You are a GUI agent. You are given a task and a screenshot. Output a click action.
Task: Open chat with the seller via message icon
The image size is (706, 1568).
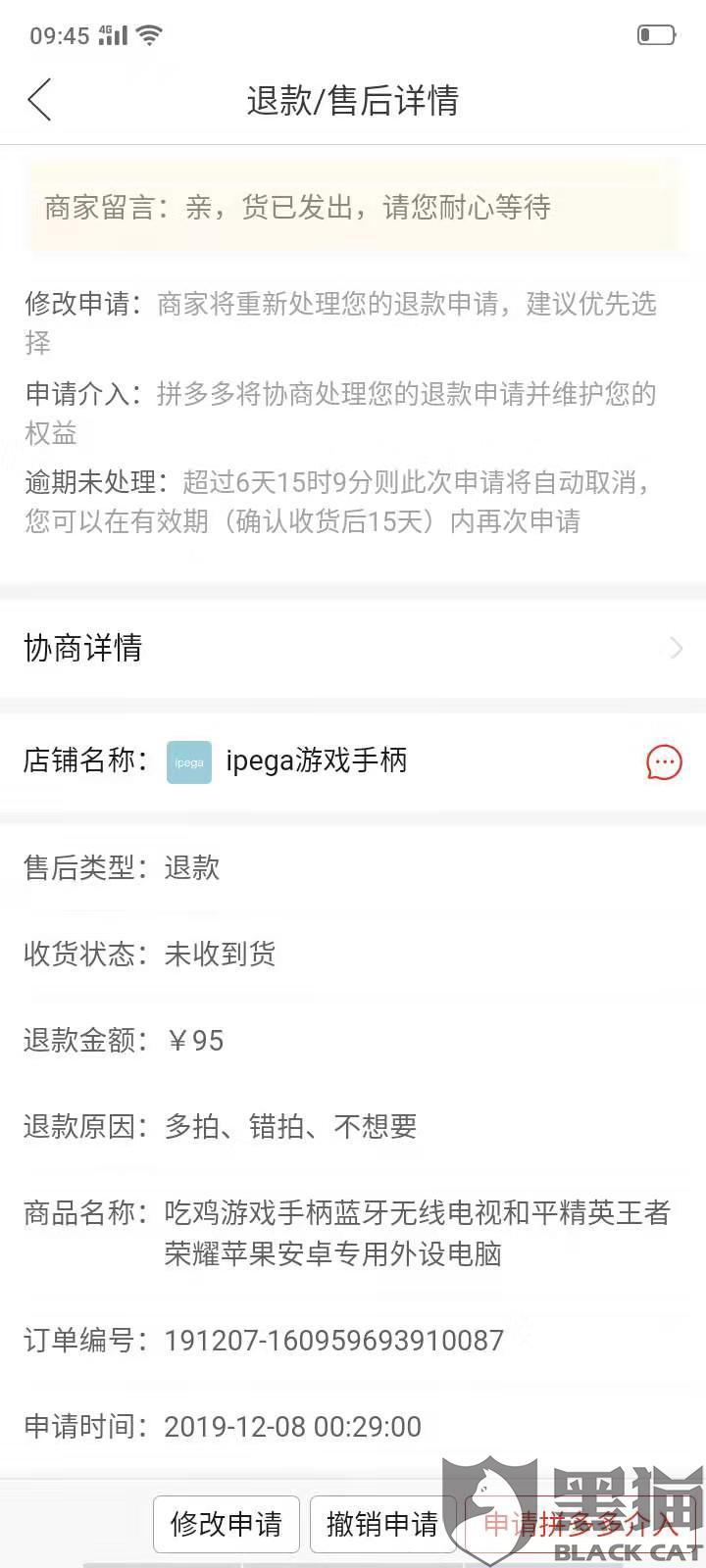click(664, 761)
